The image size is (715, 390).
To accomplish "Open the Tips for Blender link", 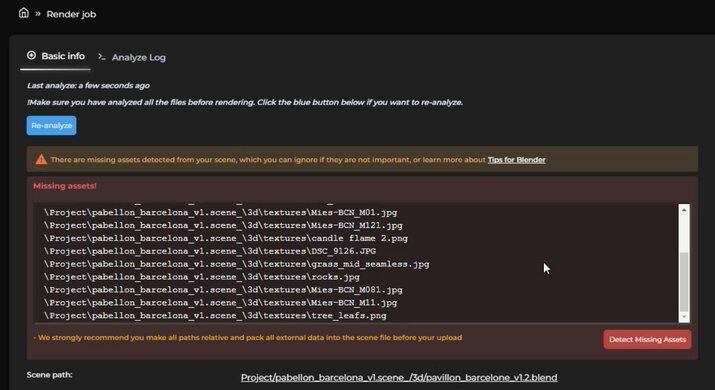I will click(516, 160).
